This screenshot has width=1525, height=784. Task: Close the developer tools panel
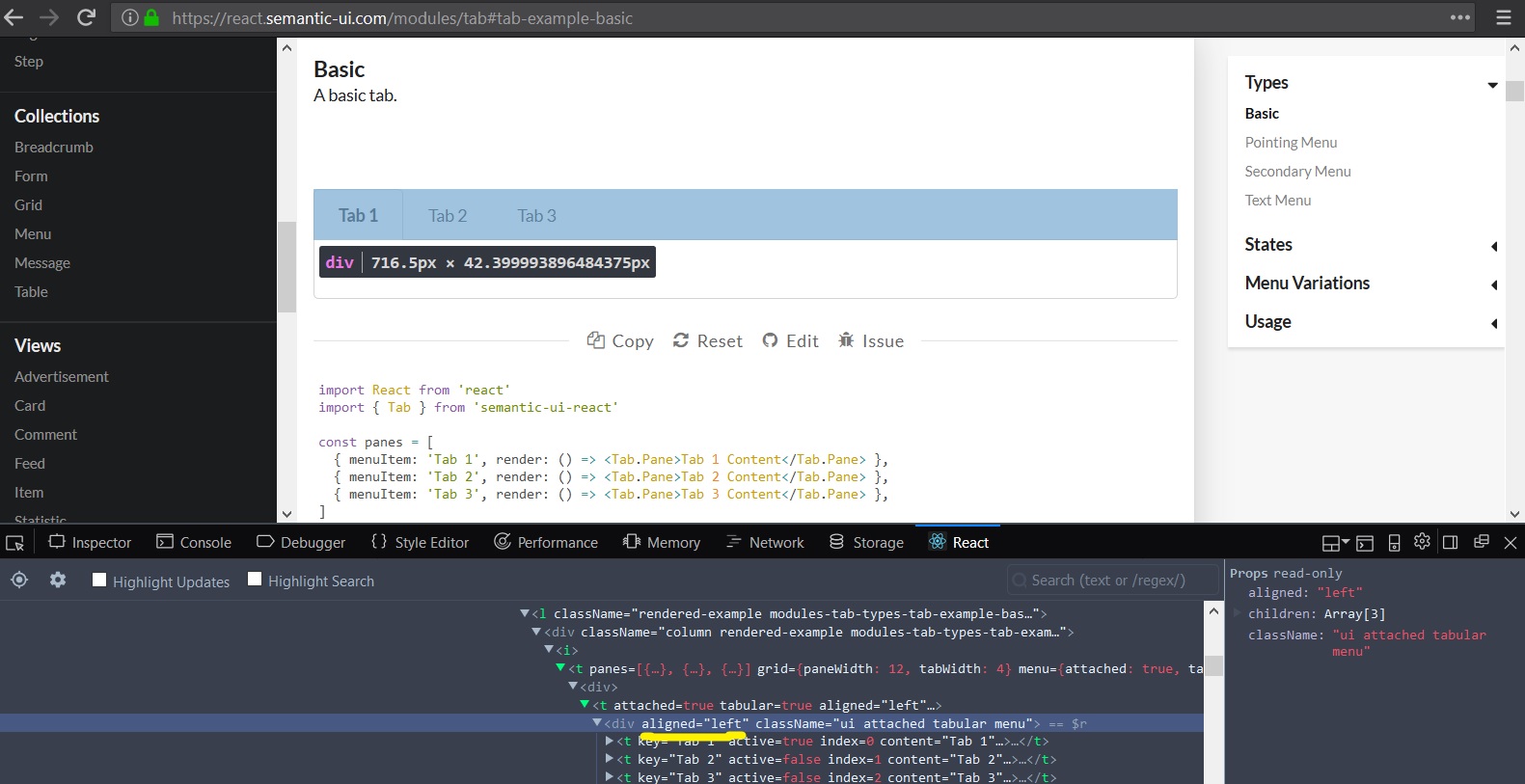tap(1511, 543)
